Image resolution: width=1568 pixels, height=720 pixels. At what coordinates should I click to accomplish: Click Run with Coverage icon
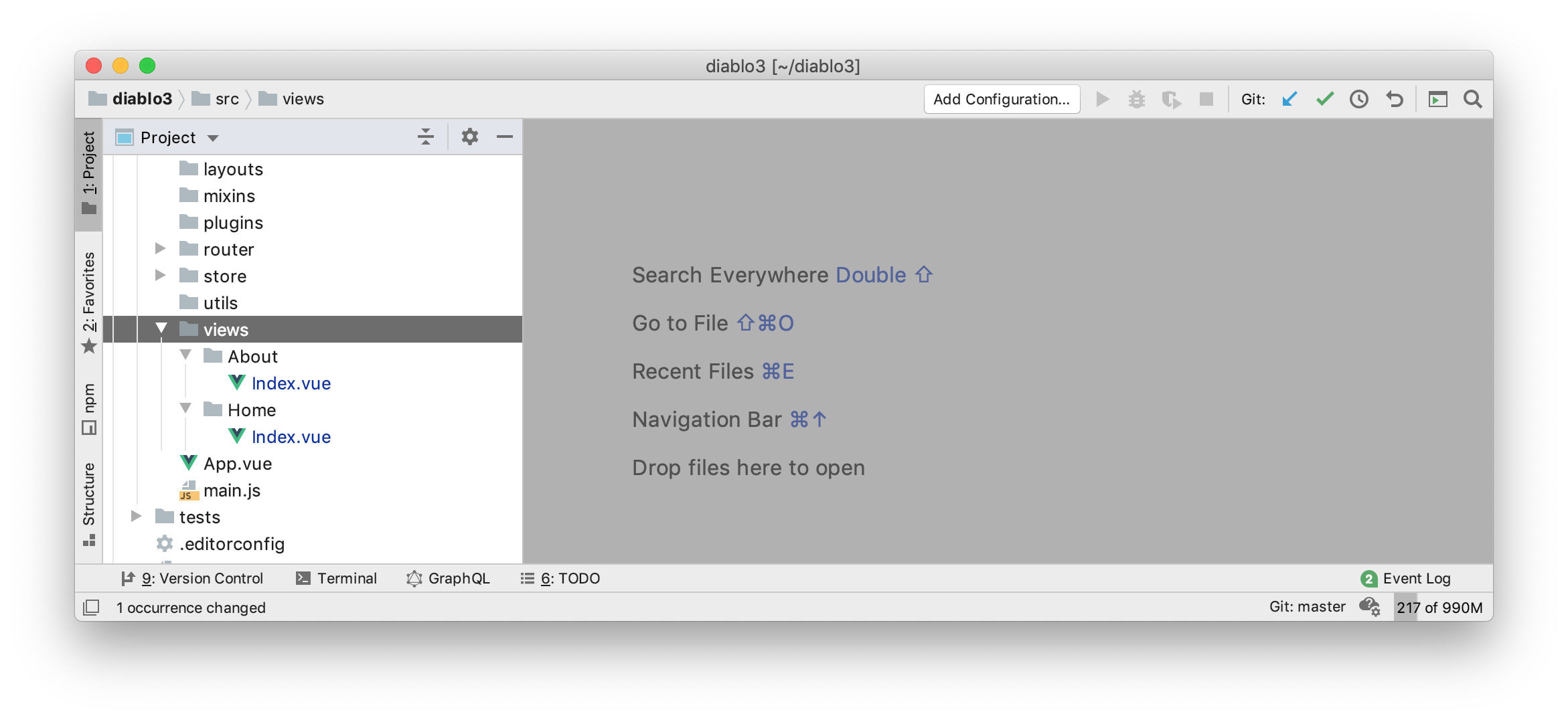coord(1172,99)
